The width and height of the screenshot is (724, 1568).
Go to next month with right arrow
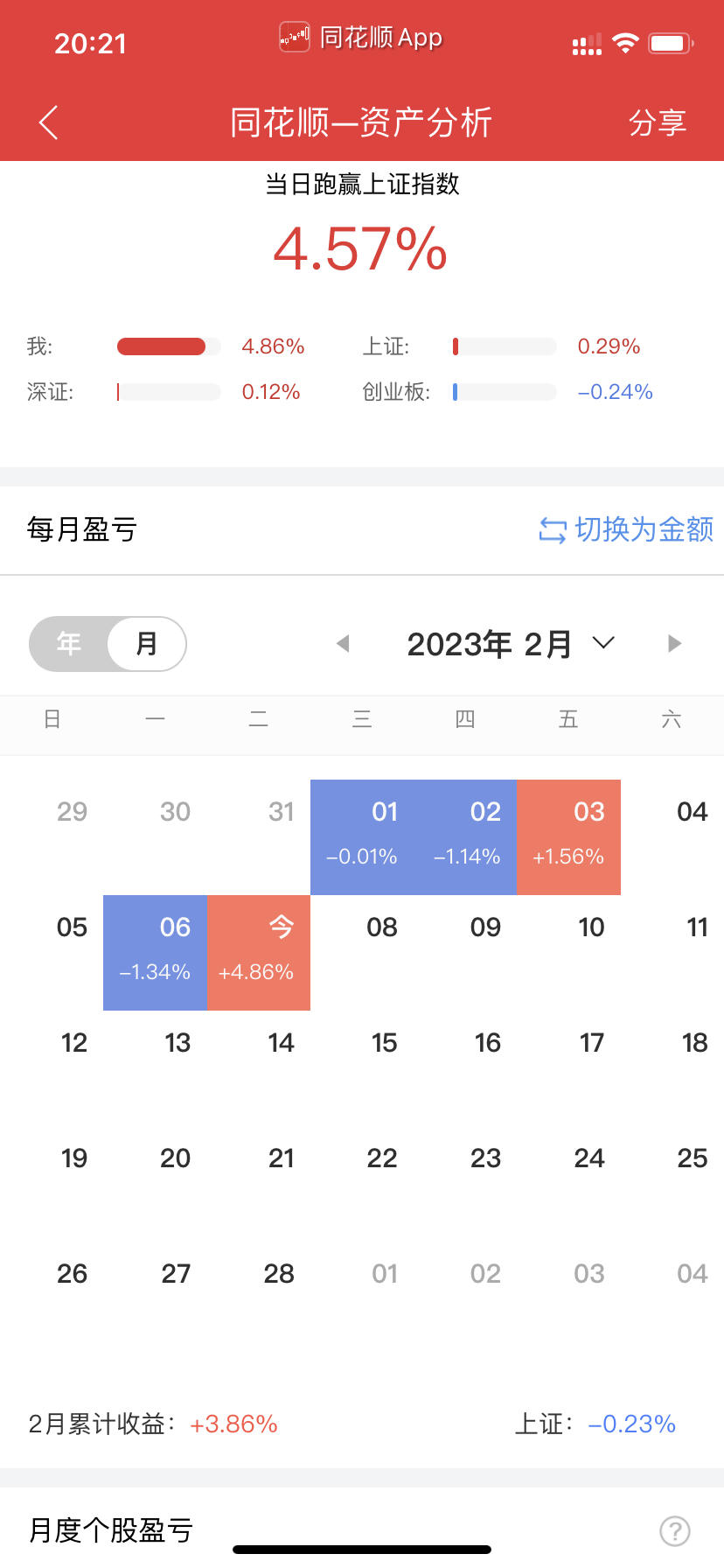(x=674, y=644)
